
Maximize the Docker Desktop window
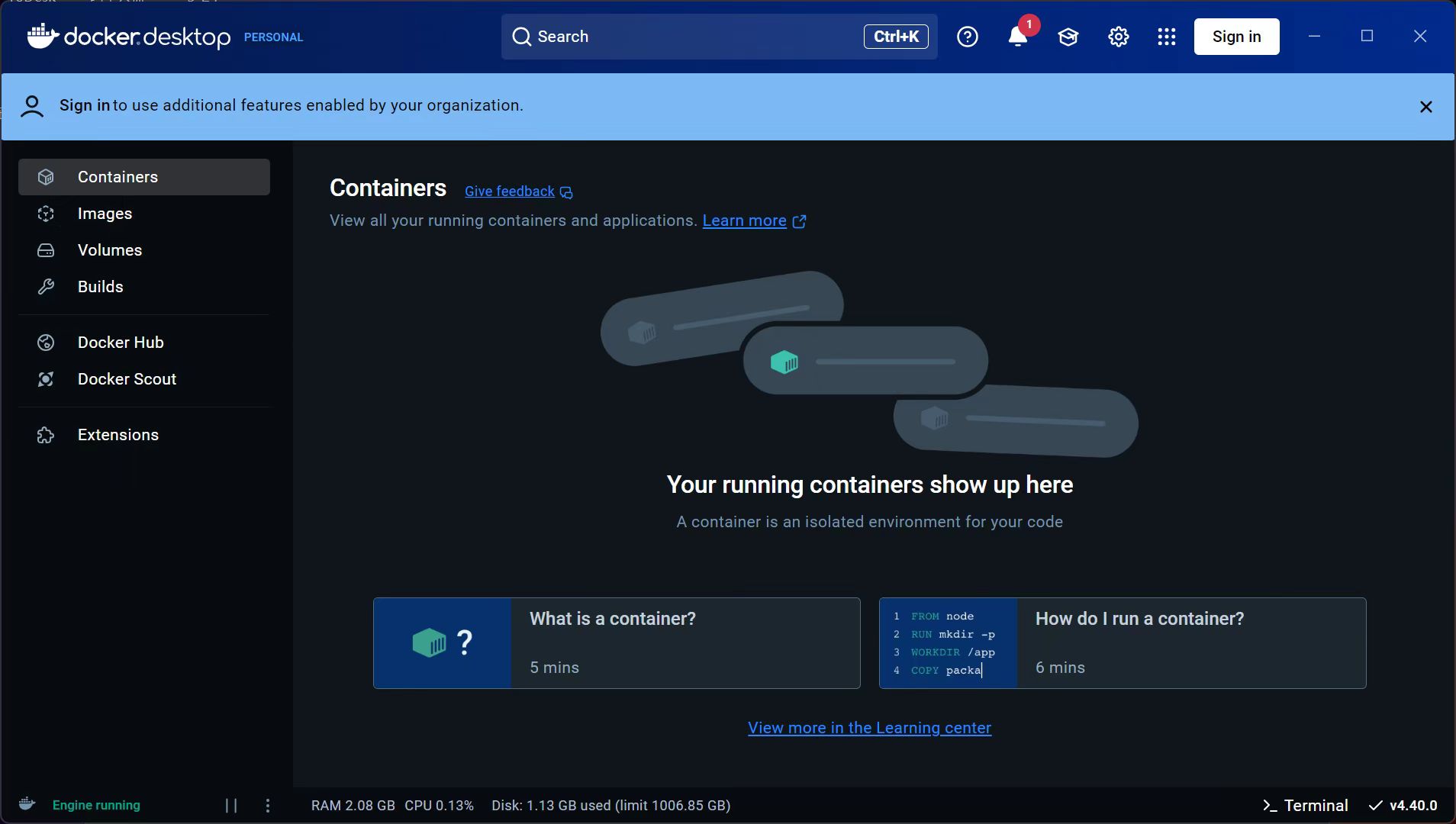point(1367,36)
